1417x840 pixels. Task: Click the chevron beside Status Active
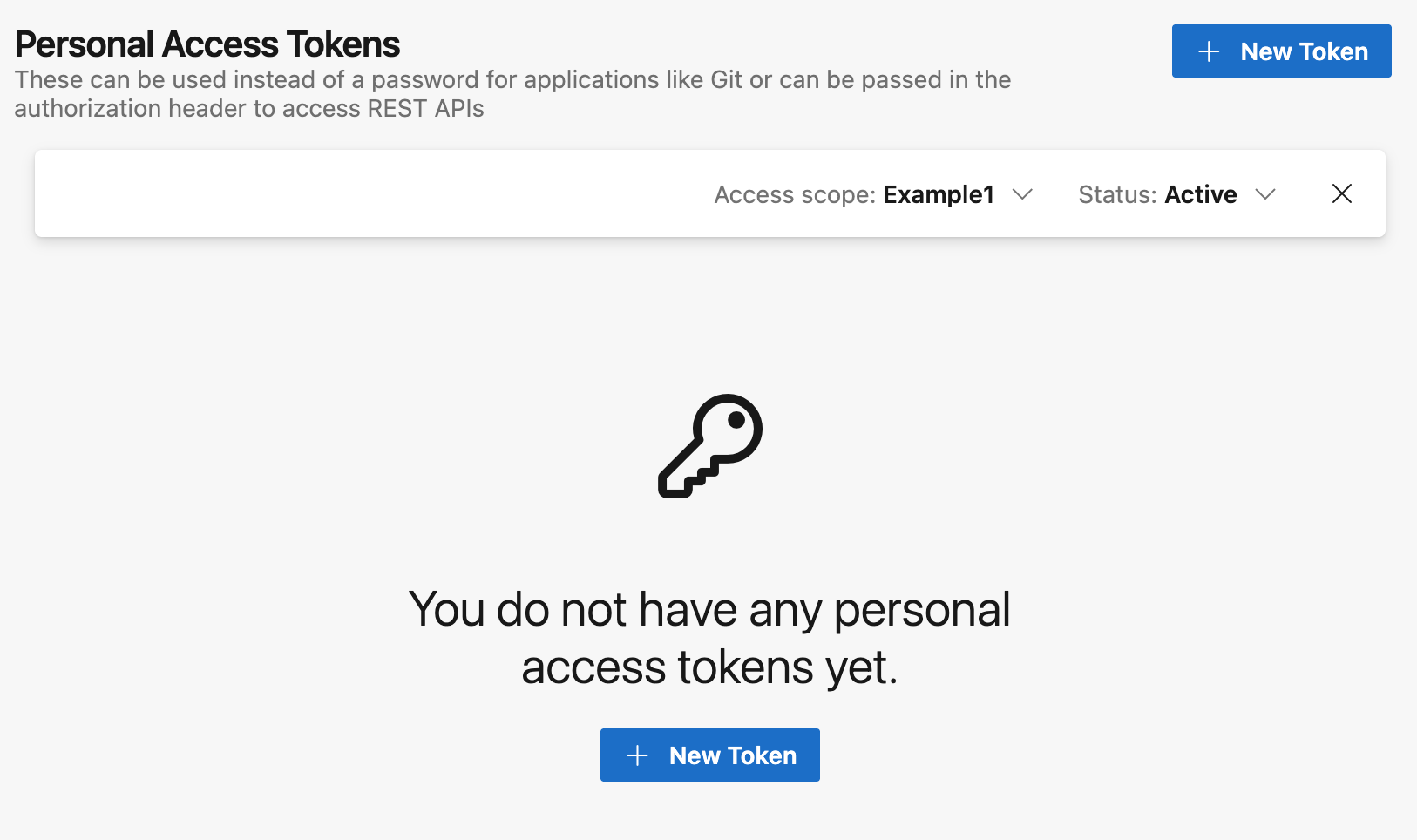(1266, 194)
